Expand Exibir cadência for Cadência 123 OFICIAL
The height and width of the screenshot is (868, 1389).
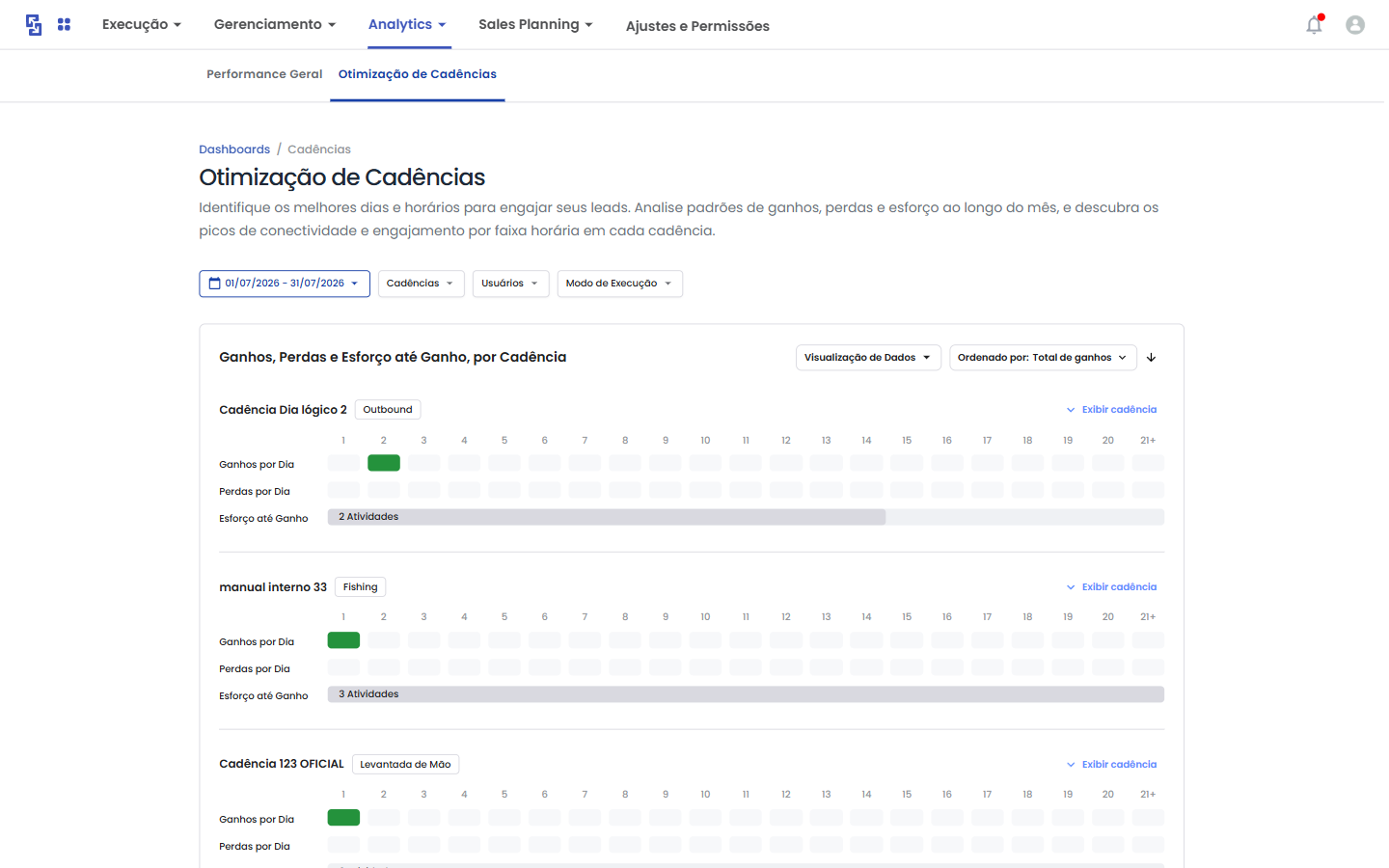pyautogui.click(x=1111, y=765)
